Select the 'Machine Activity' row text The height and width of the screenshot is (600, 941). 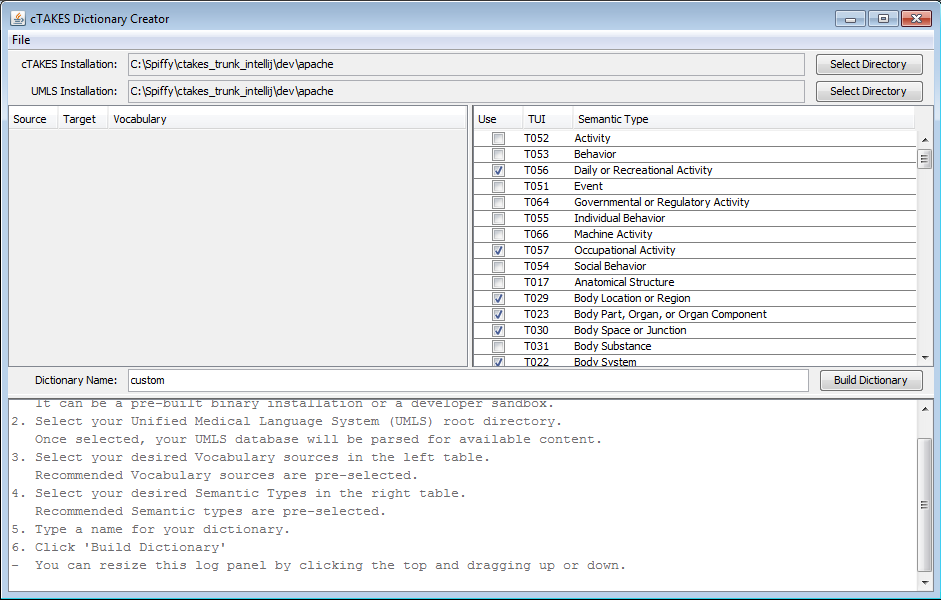coord(613,235)
